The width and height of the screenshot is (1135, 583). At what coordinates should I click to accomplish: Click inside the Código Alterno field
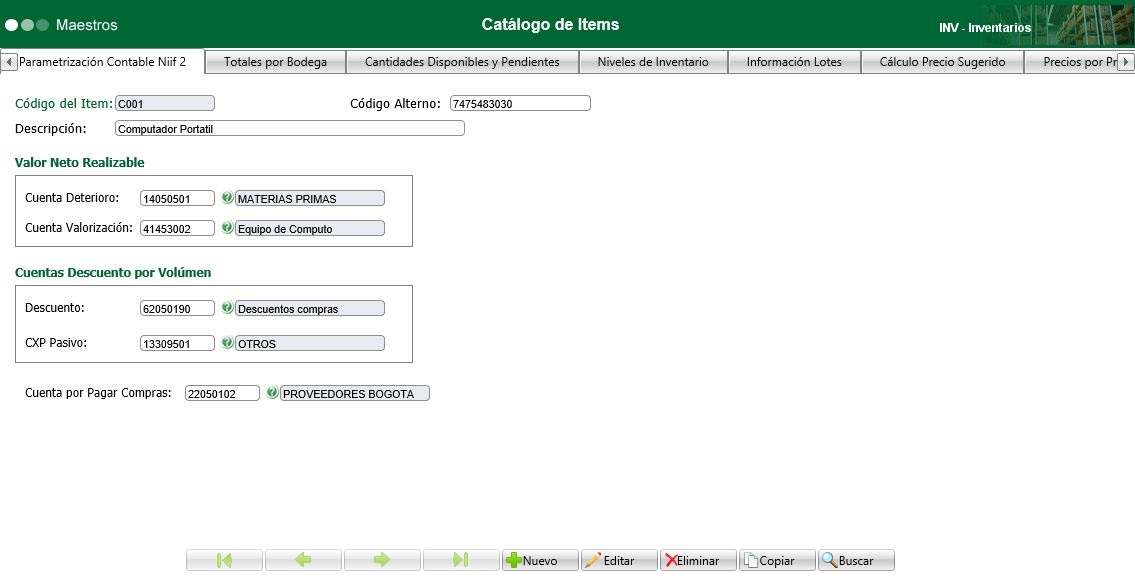pyautogui.click(x=520, y=102)
